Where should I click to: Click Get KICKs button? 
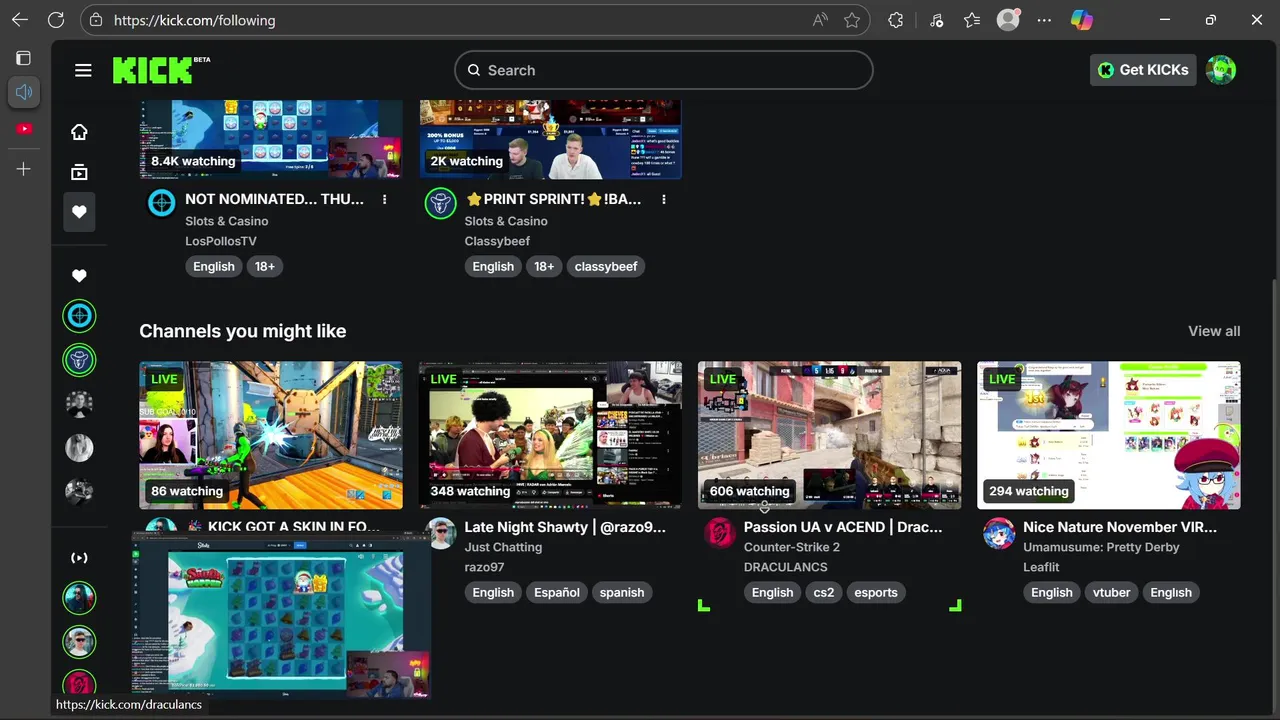(1143, 70)
